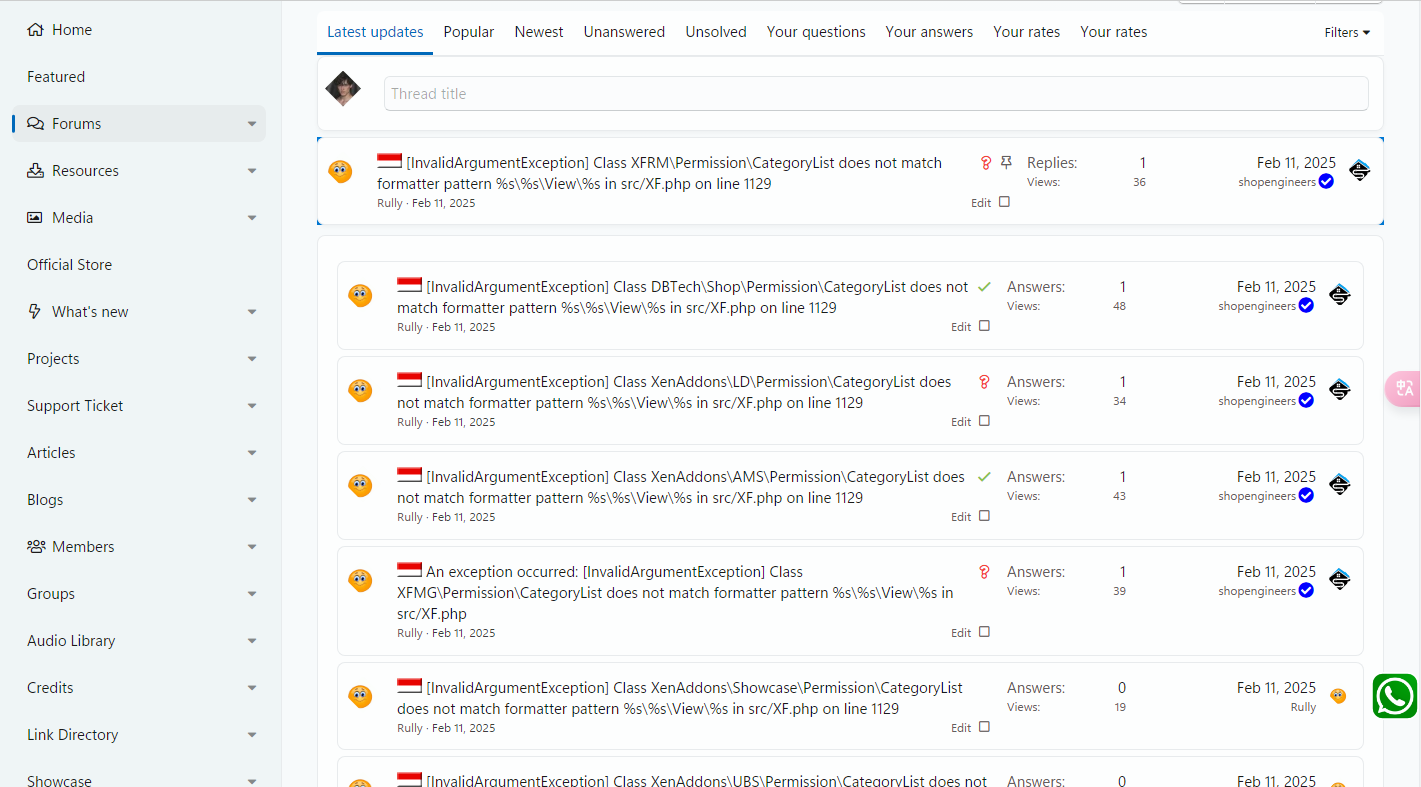Switch to the Unanswered tab
Viewport: 1421px width, 787px height.
(624, 32)
